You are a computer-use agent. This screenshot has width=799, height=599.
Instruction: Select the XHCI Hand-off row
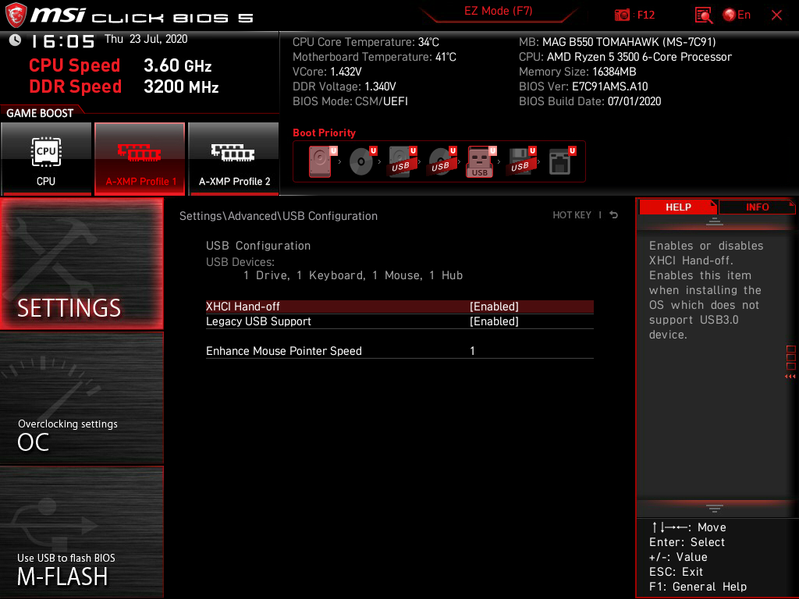coord(400,307)
